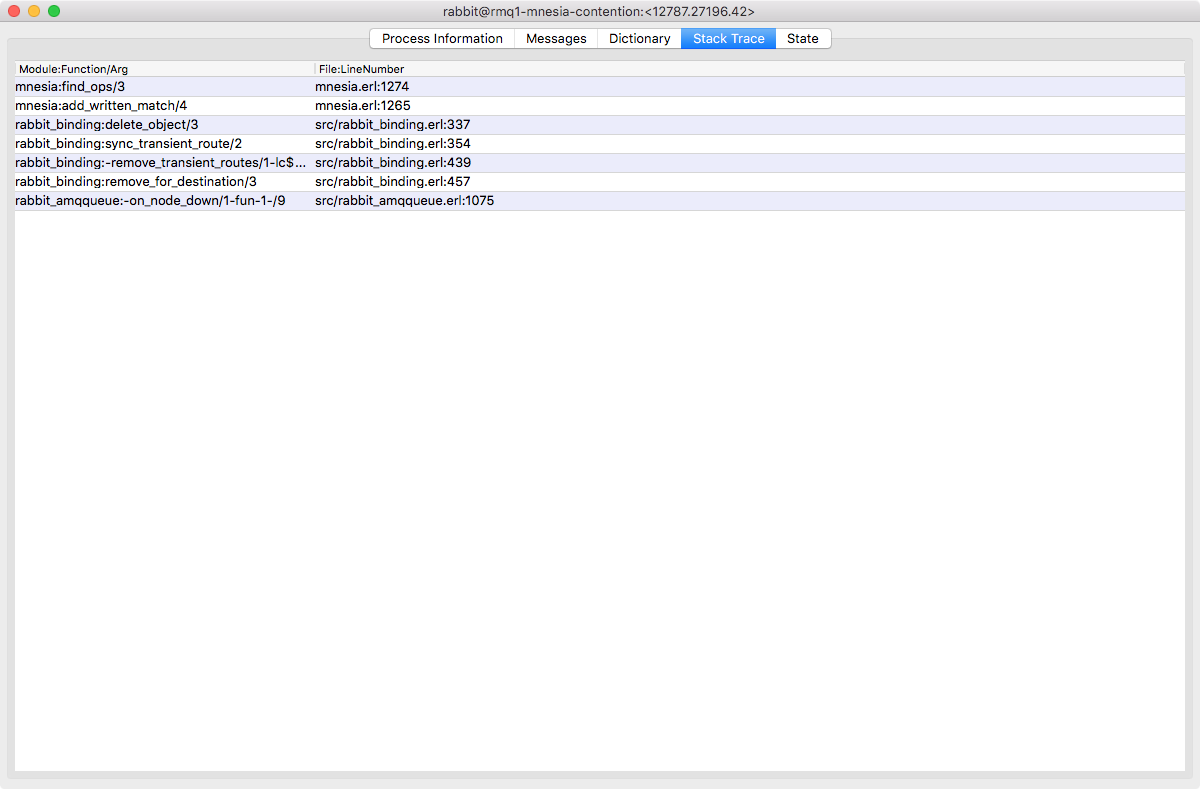Click the src/rabbit_binding.erl:457 cell
This screenshot has height=789, width=1200.
click(x=393, y=182)
